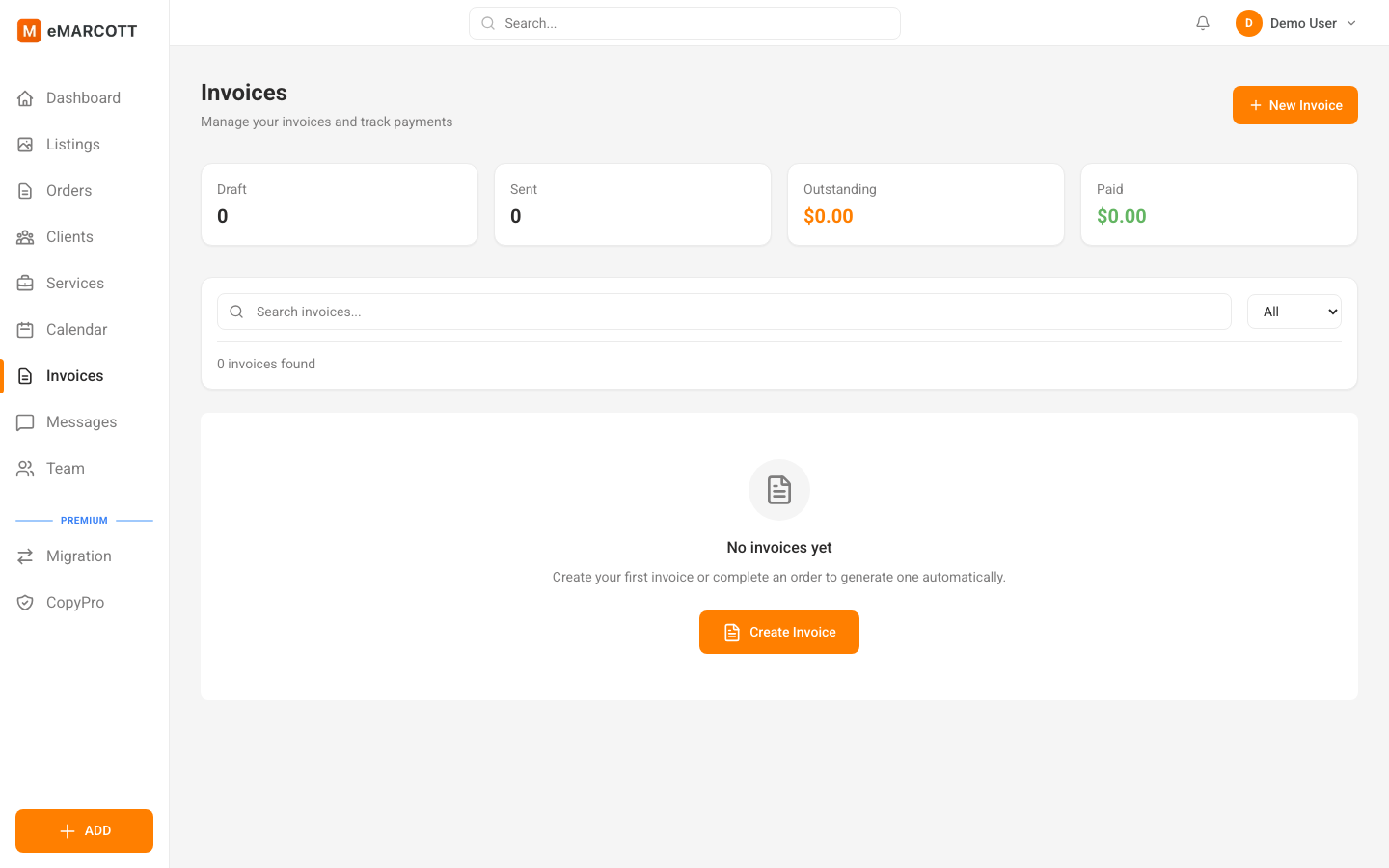The width and height of the screenshot is (1389, 868).
Task: Click the notification bell
Action: [x=1202, y=22]
